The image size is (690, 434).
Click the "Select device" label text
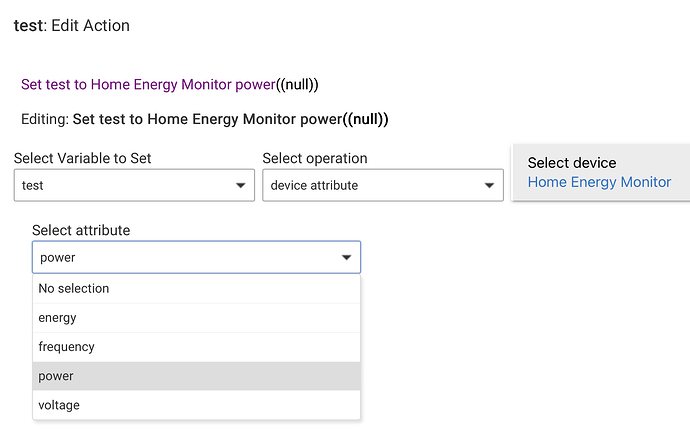click(x=572, y=163)
